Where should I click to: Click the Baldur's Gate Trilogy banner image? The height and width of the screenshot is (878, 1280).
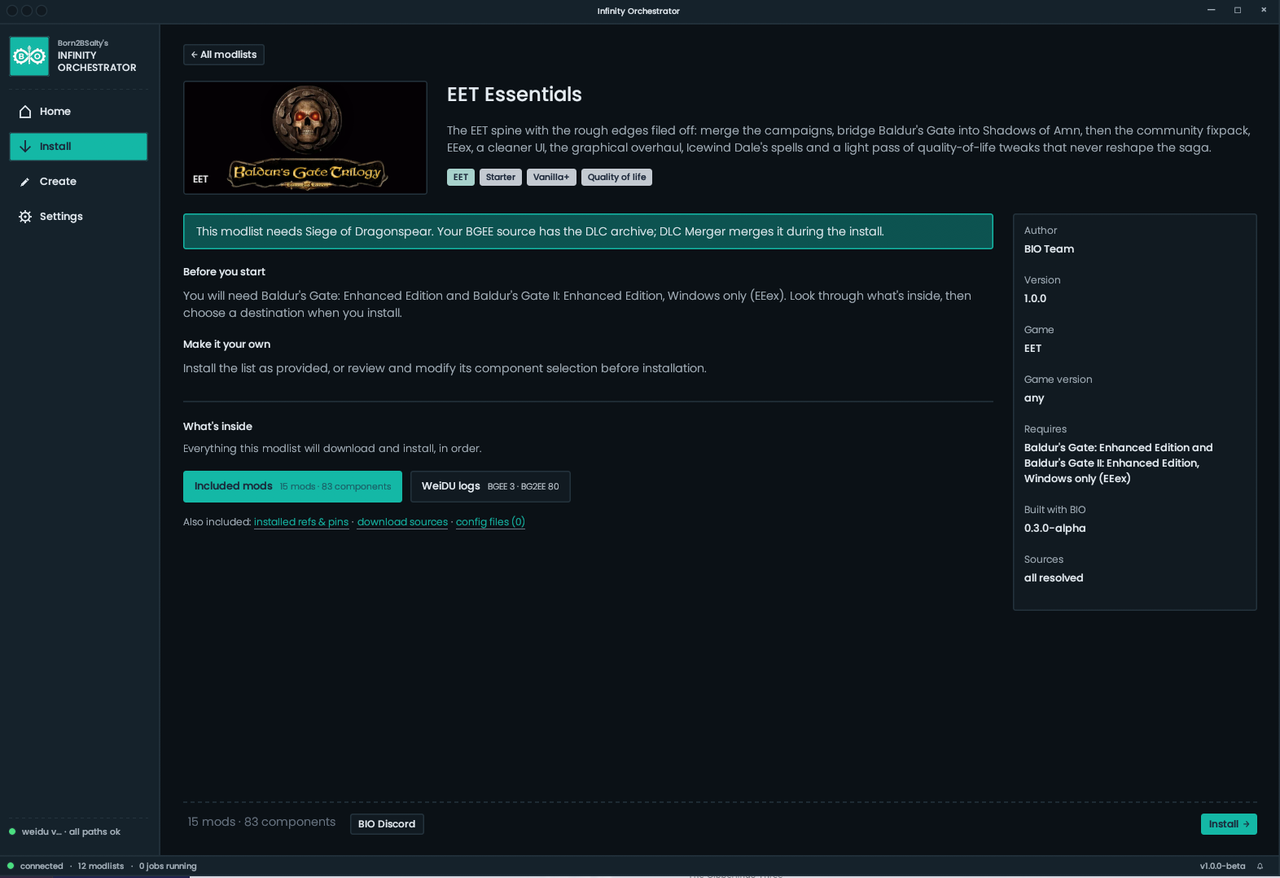click(305, 137)
